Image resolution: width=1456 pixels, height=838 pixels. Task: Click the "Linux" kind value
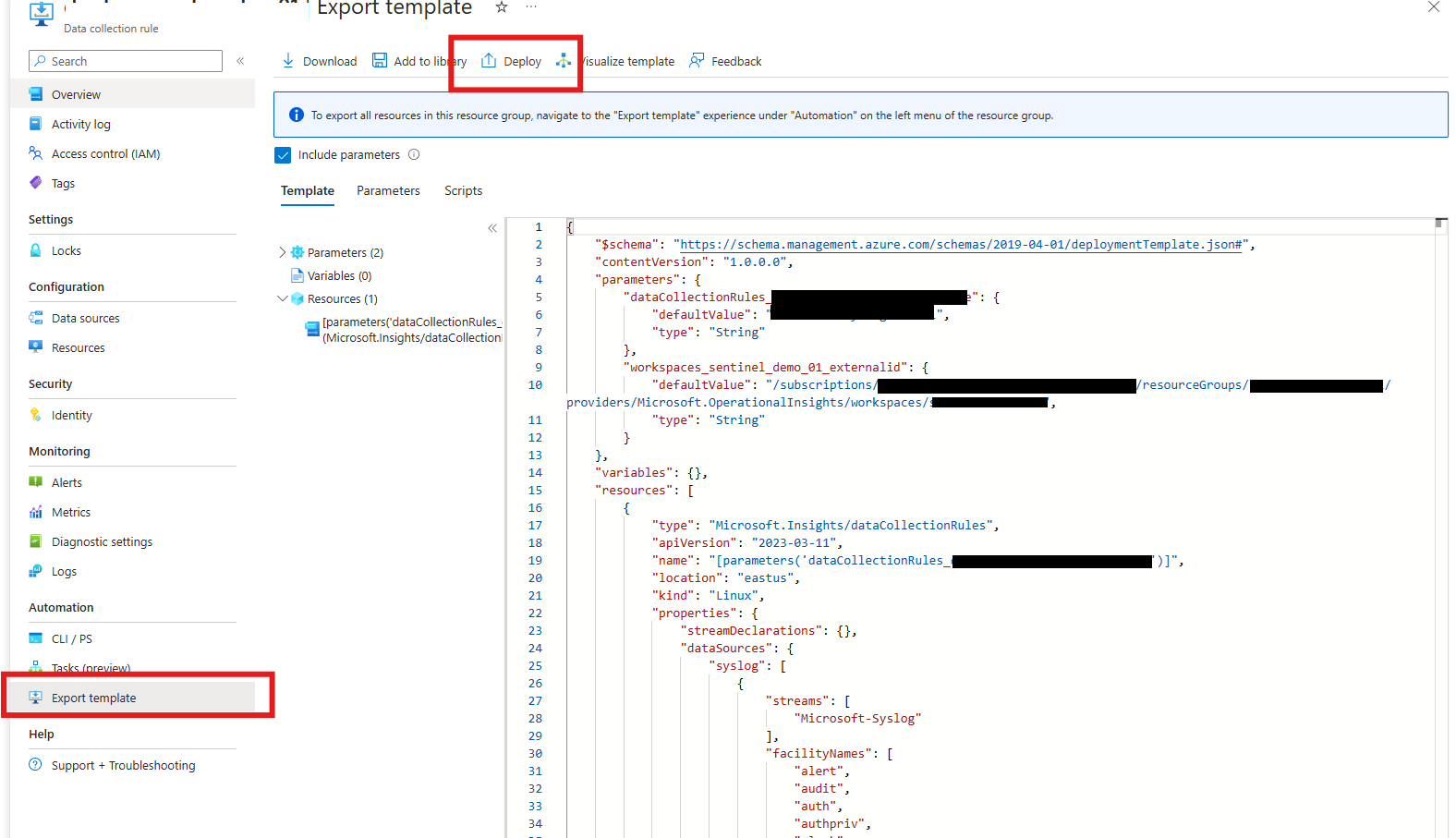(734, 596)
